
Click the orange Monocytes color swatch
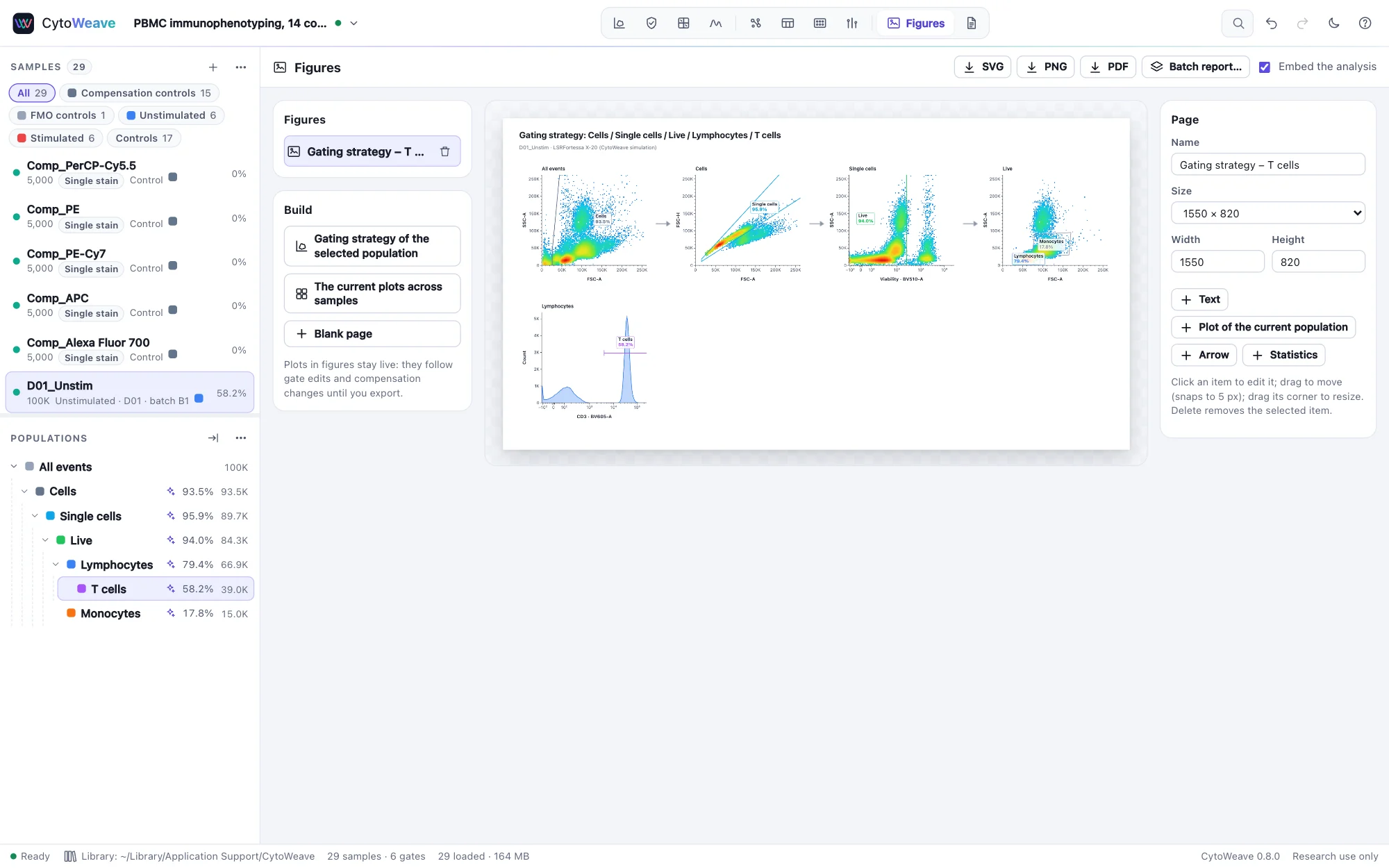click(72, 613)
